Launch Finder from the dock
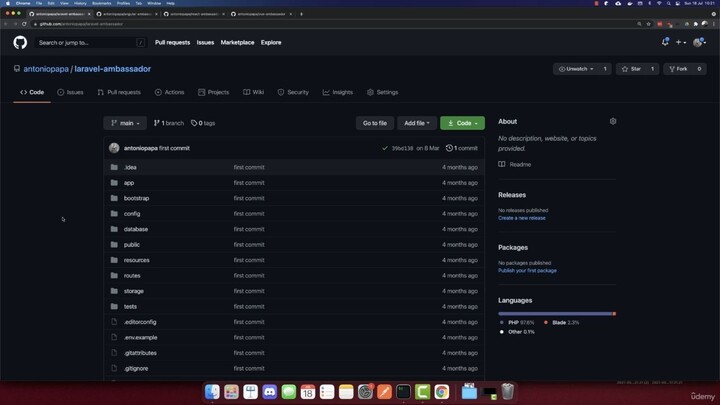Viewport: 720px width, 405px height. [212, 392]
